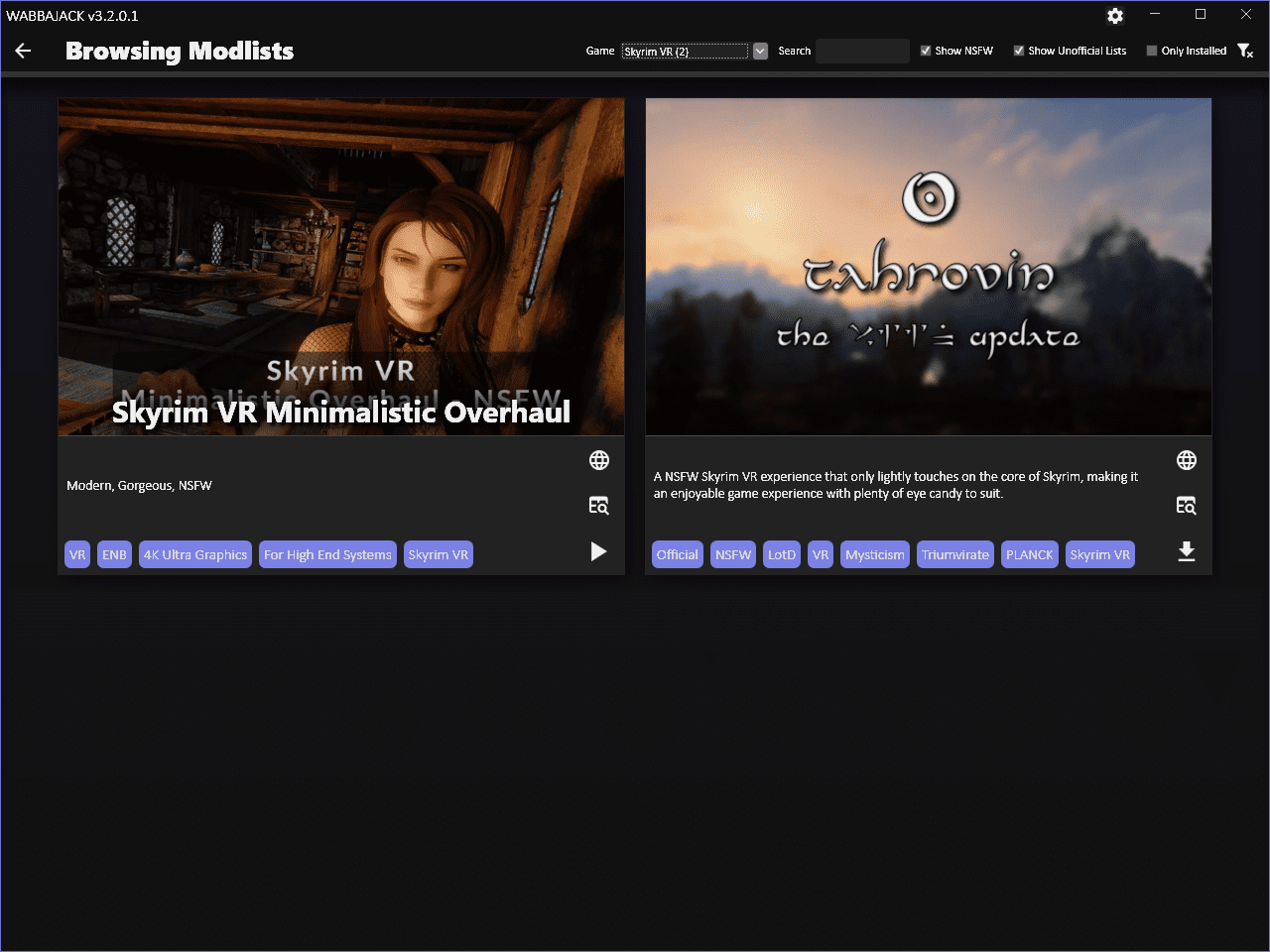The height and width of the screenshot is (952, 1270).
Task: Maximize the Wabbajack window
Action: [1201, 14]
